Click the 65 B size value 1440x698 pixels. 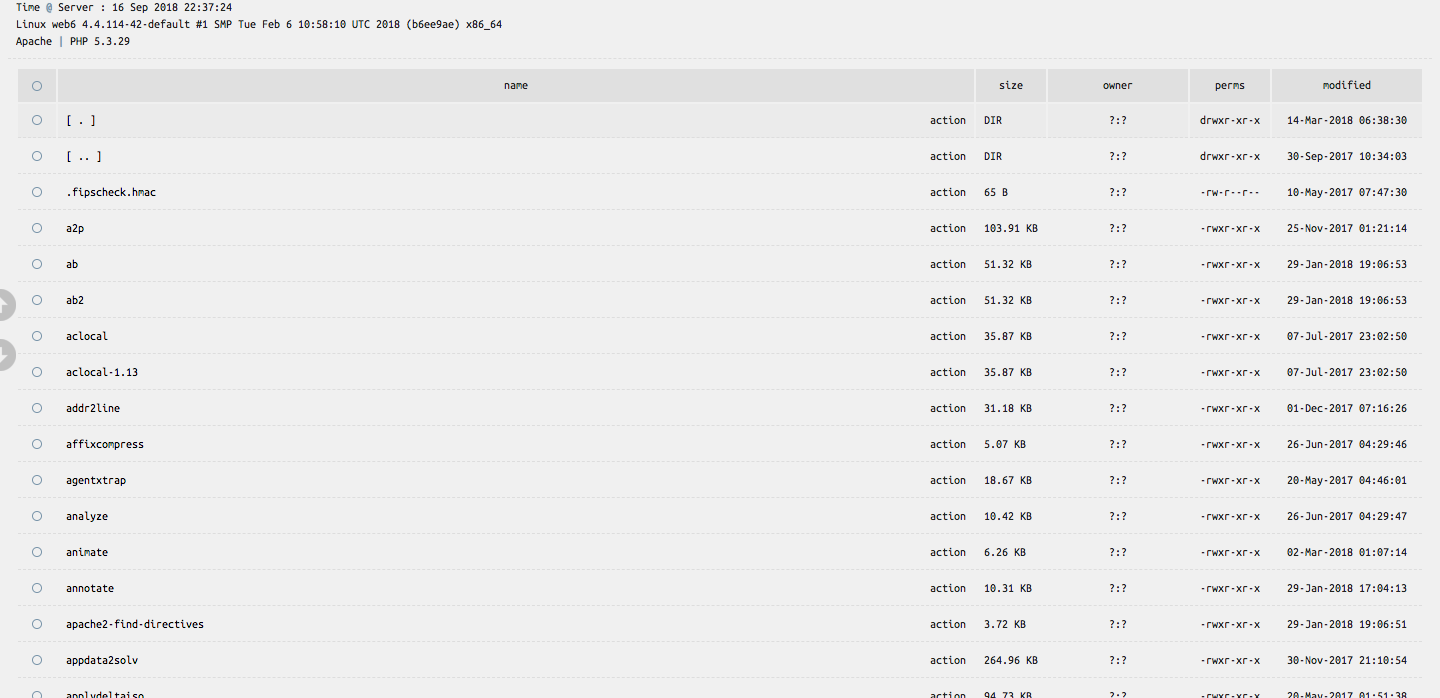996,192
